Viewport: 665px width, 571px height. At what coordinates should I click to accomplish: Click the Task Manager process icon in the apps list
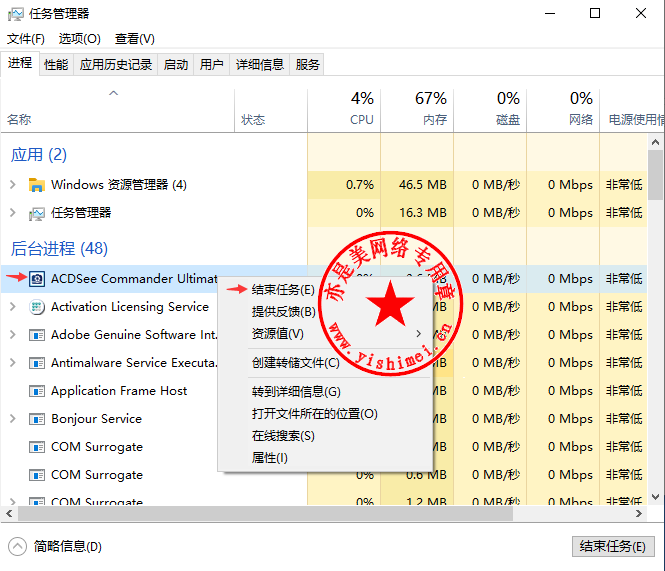tap(36, 213)
